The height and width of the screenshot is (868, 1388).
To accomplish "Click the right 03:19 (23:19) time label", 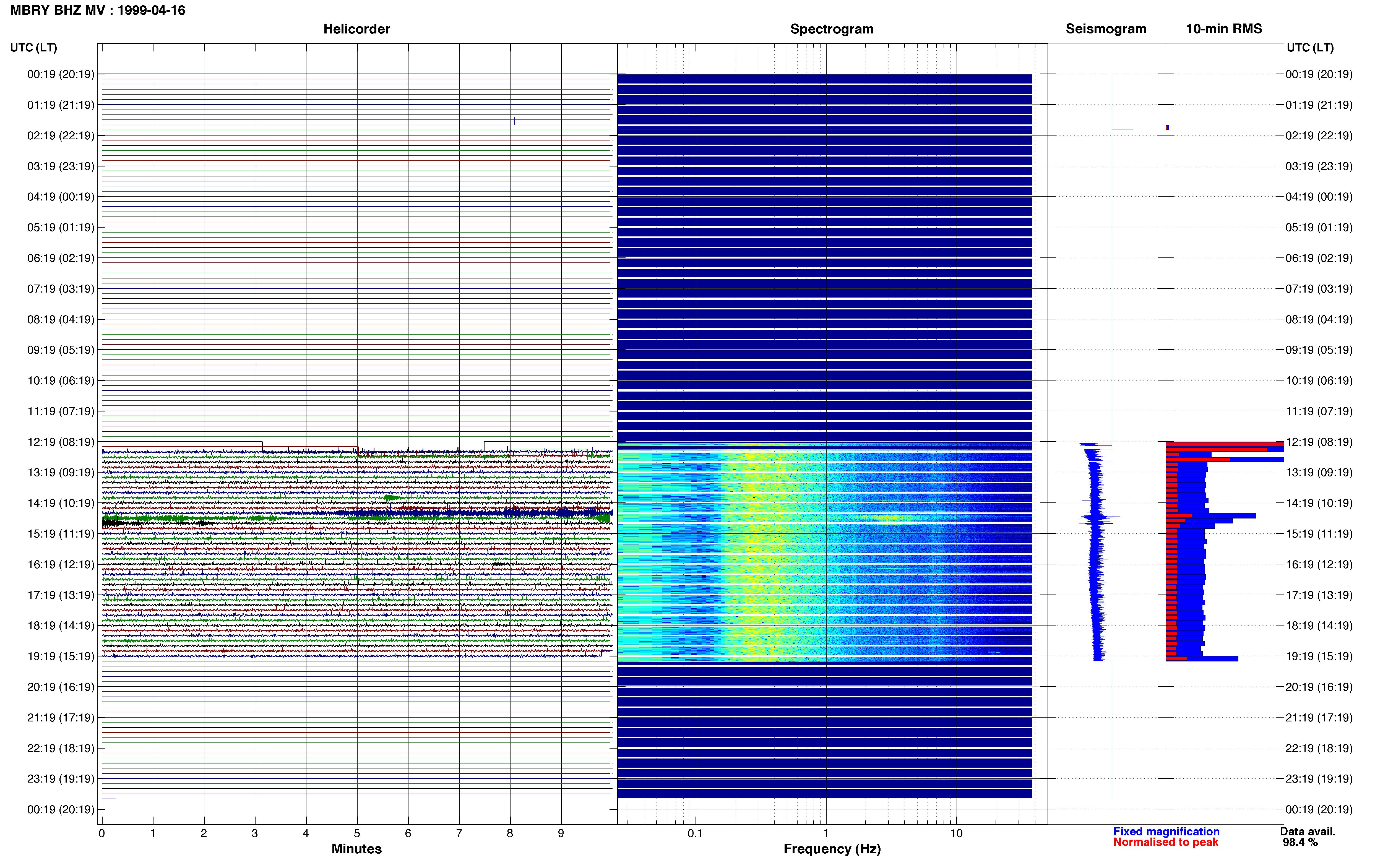I will [1319, 166].
